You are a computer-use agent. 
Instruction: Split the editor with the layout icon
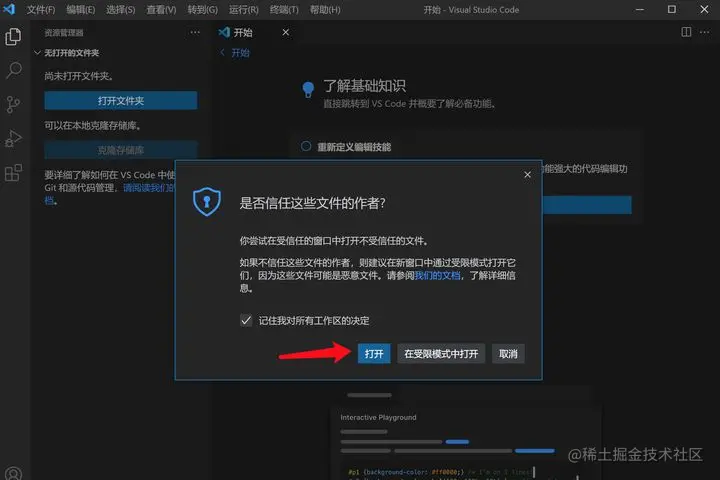pyautogui.click(x=686, y=32)
